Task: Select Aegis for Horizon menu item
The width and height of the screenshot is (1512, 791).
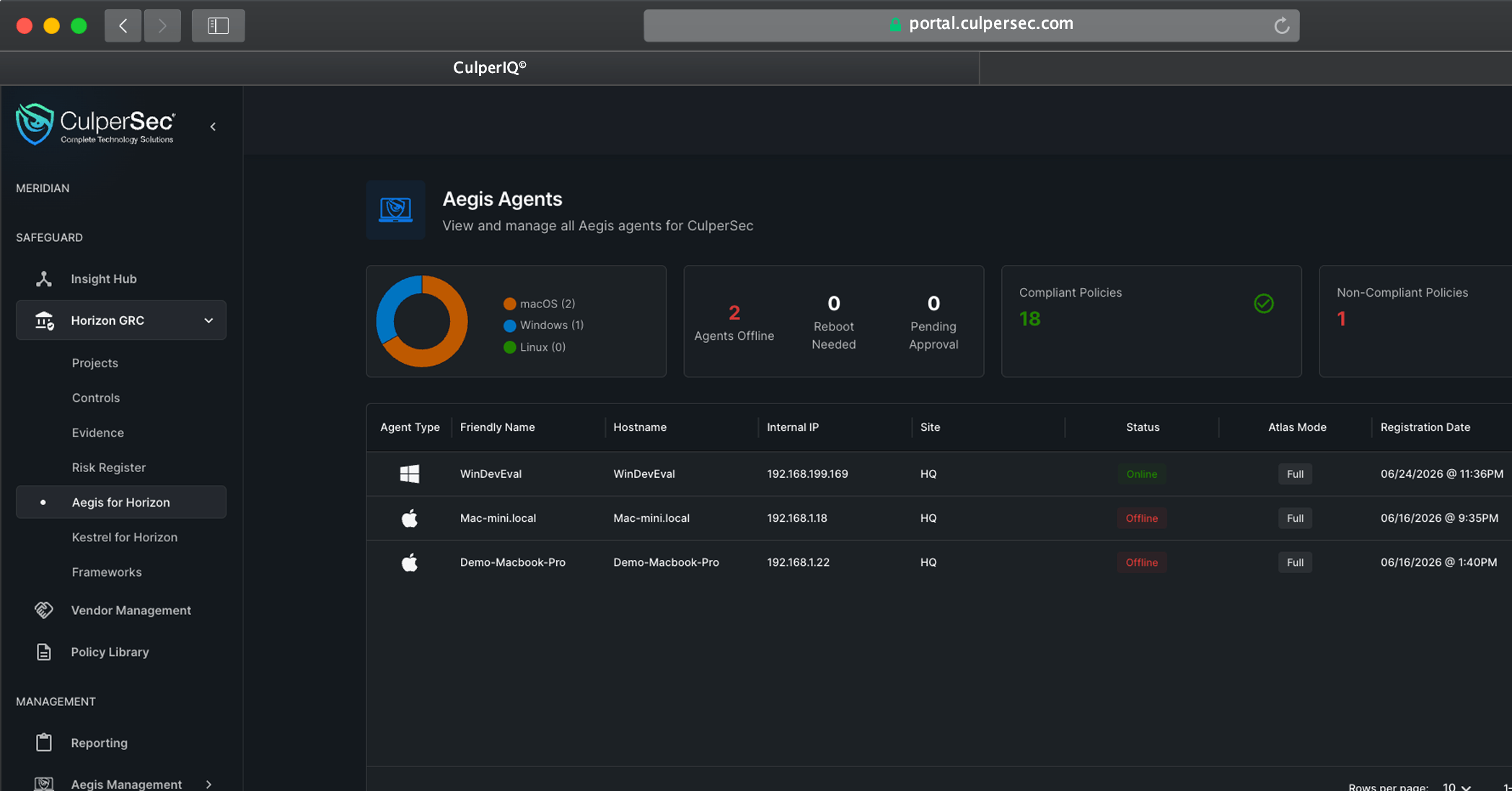Action: click(121, 502)
